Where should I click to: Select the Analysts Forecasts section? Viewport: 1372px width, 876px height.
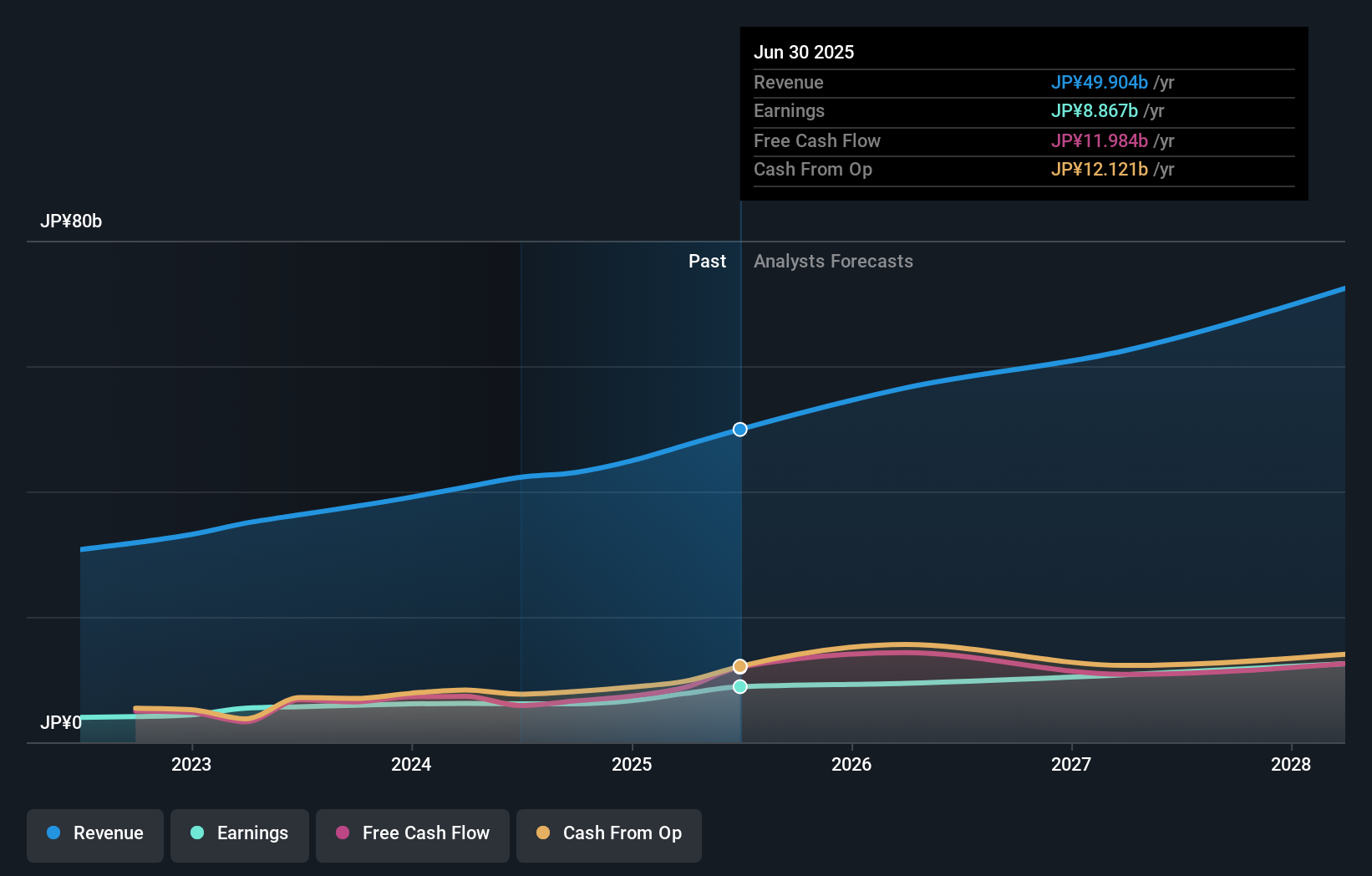833,261
